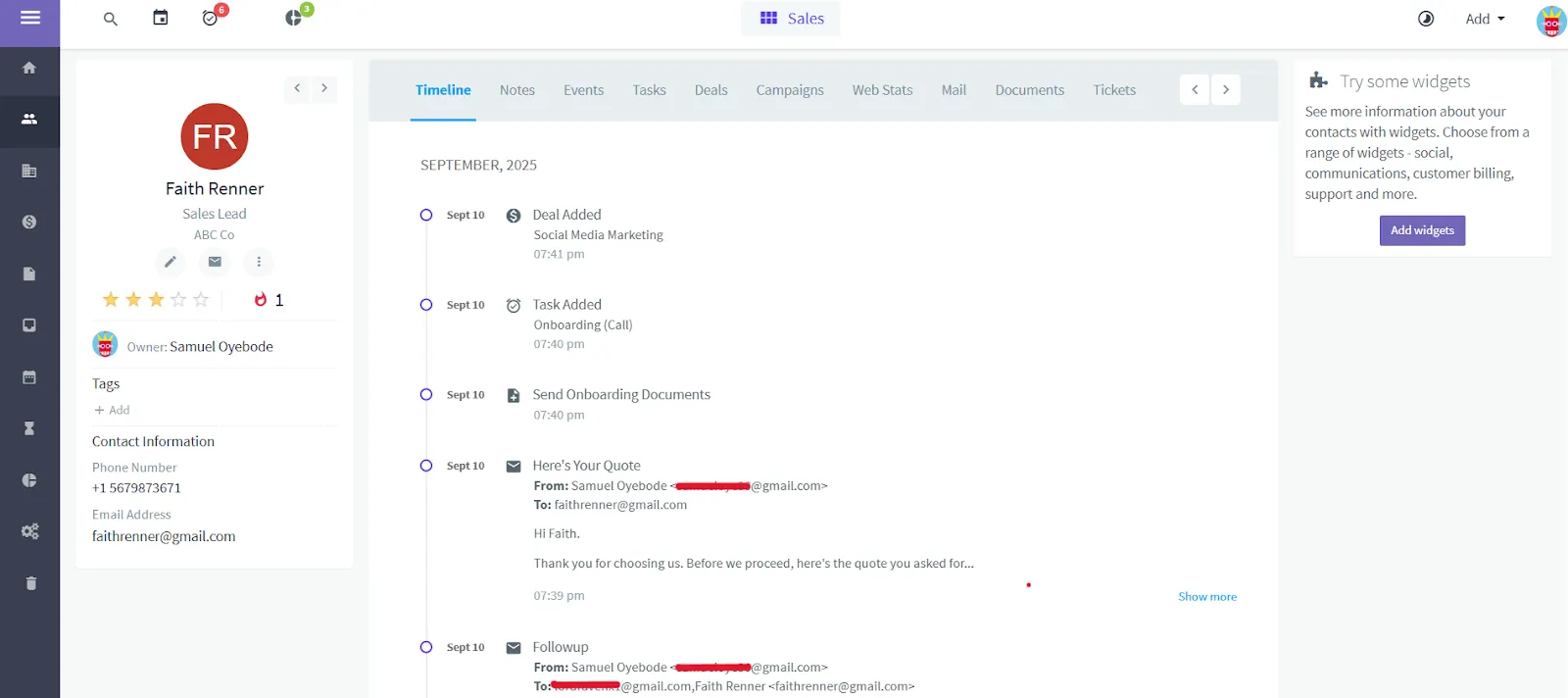Toggle the dark mode contrast icon

coord(1426,19)
